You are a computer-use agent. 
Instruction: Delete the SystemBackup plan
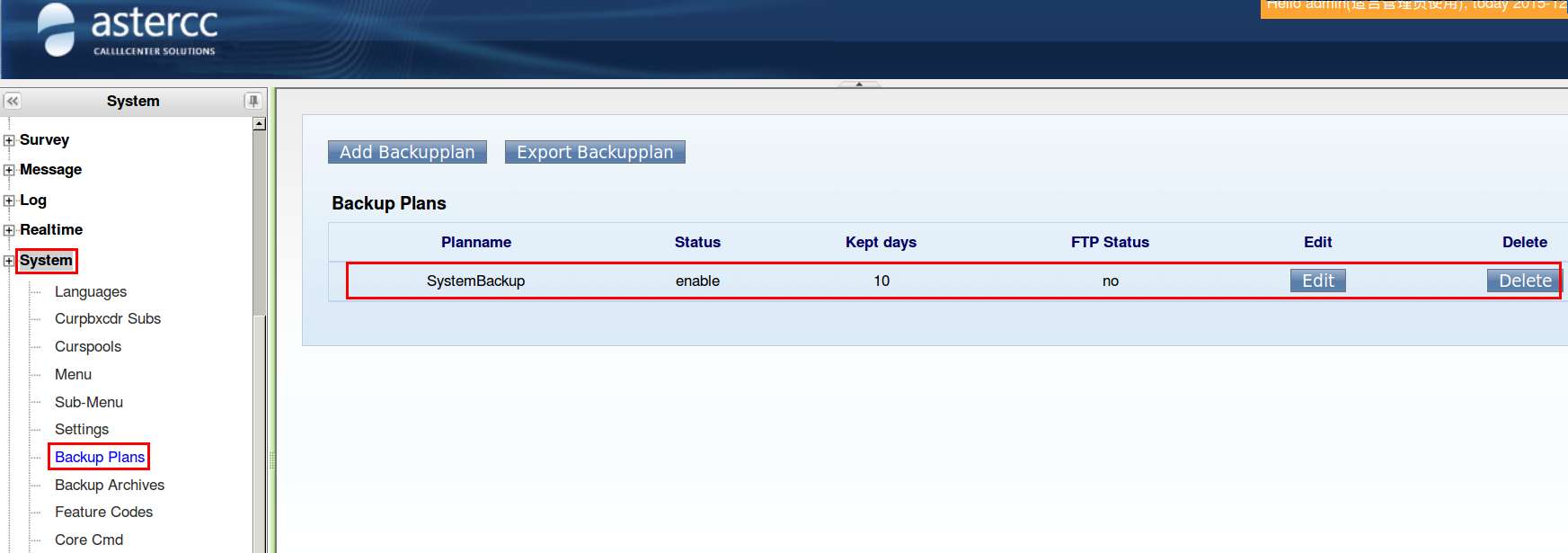click(x=1524, y=281)
